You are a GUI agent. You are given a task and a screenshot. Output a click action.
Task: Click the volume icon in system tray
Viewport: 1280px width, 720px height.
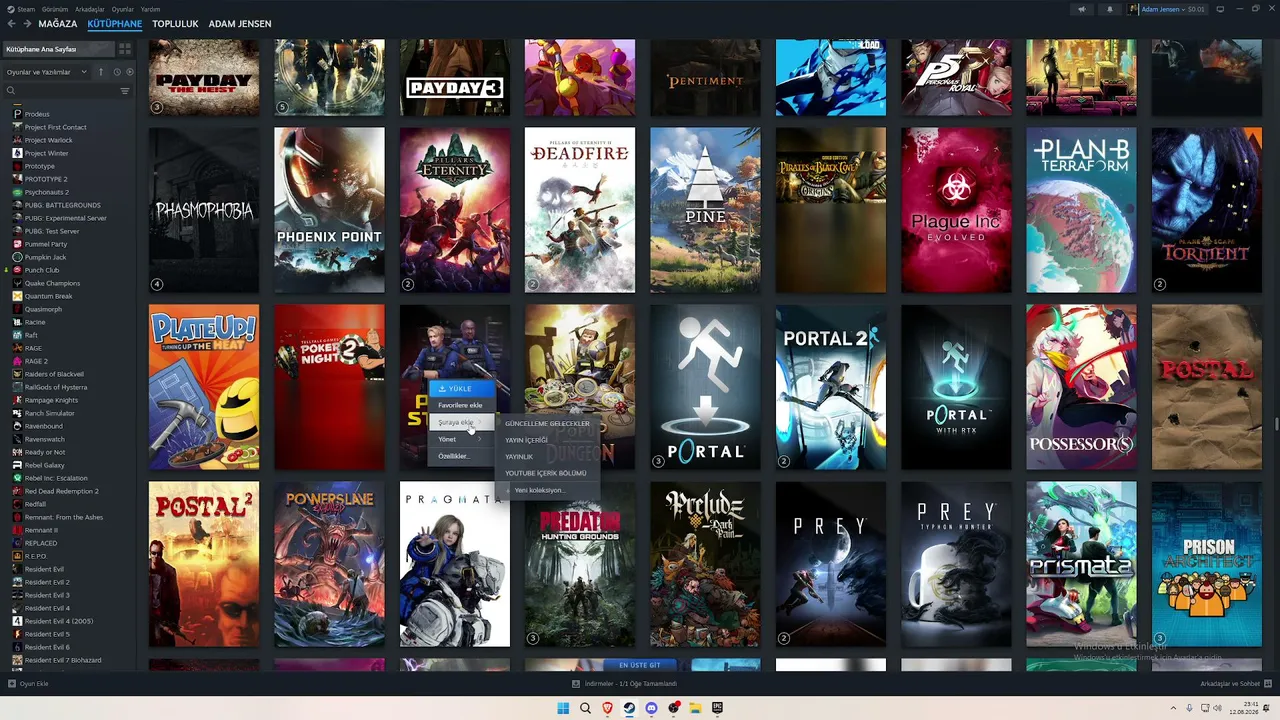tap(1217, 708)
